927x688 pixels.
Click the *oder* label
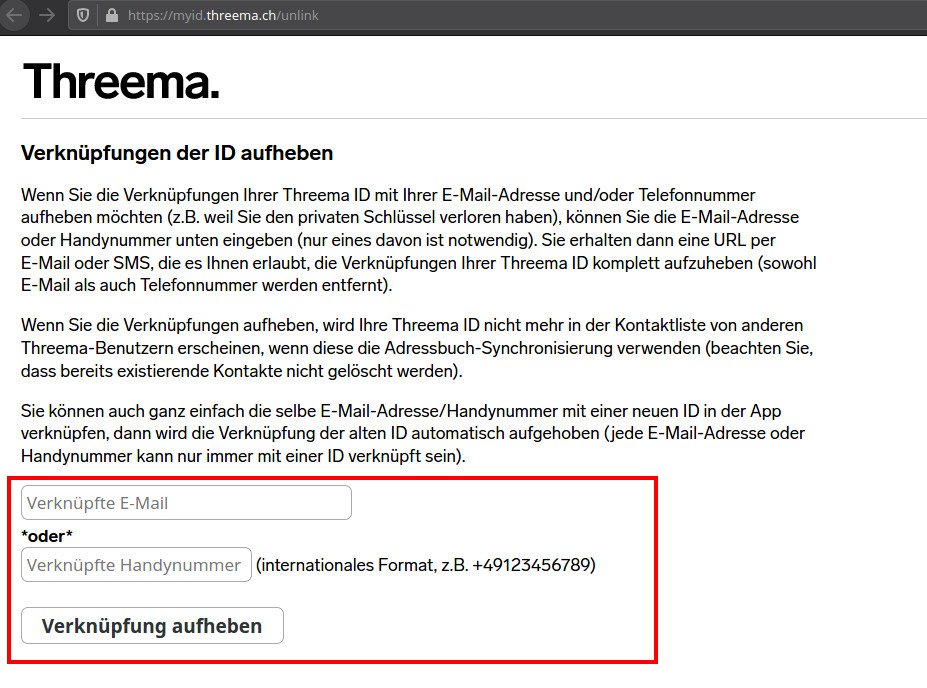point(47,536)
